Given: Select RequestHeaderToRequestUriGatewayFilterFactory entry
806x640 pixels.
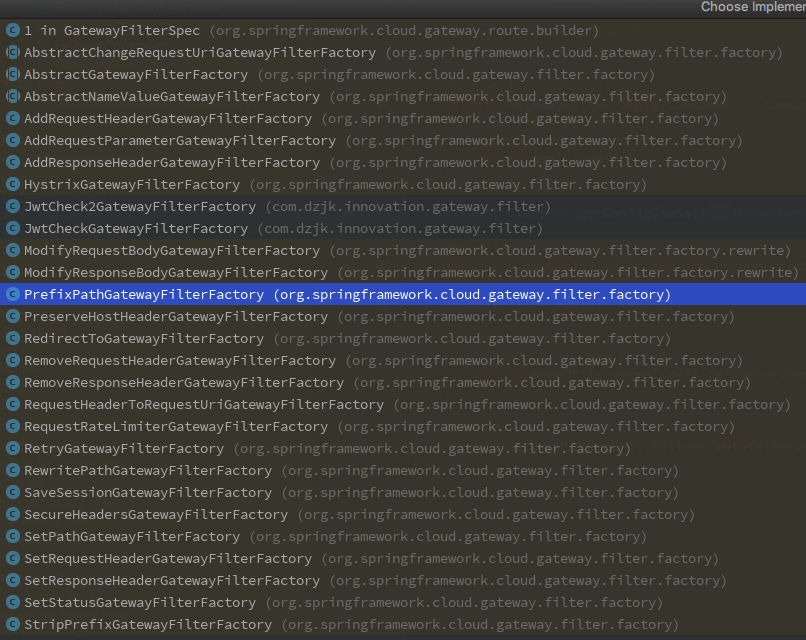Looking at the screenshot, I should [403, 405].
